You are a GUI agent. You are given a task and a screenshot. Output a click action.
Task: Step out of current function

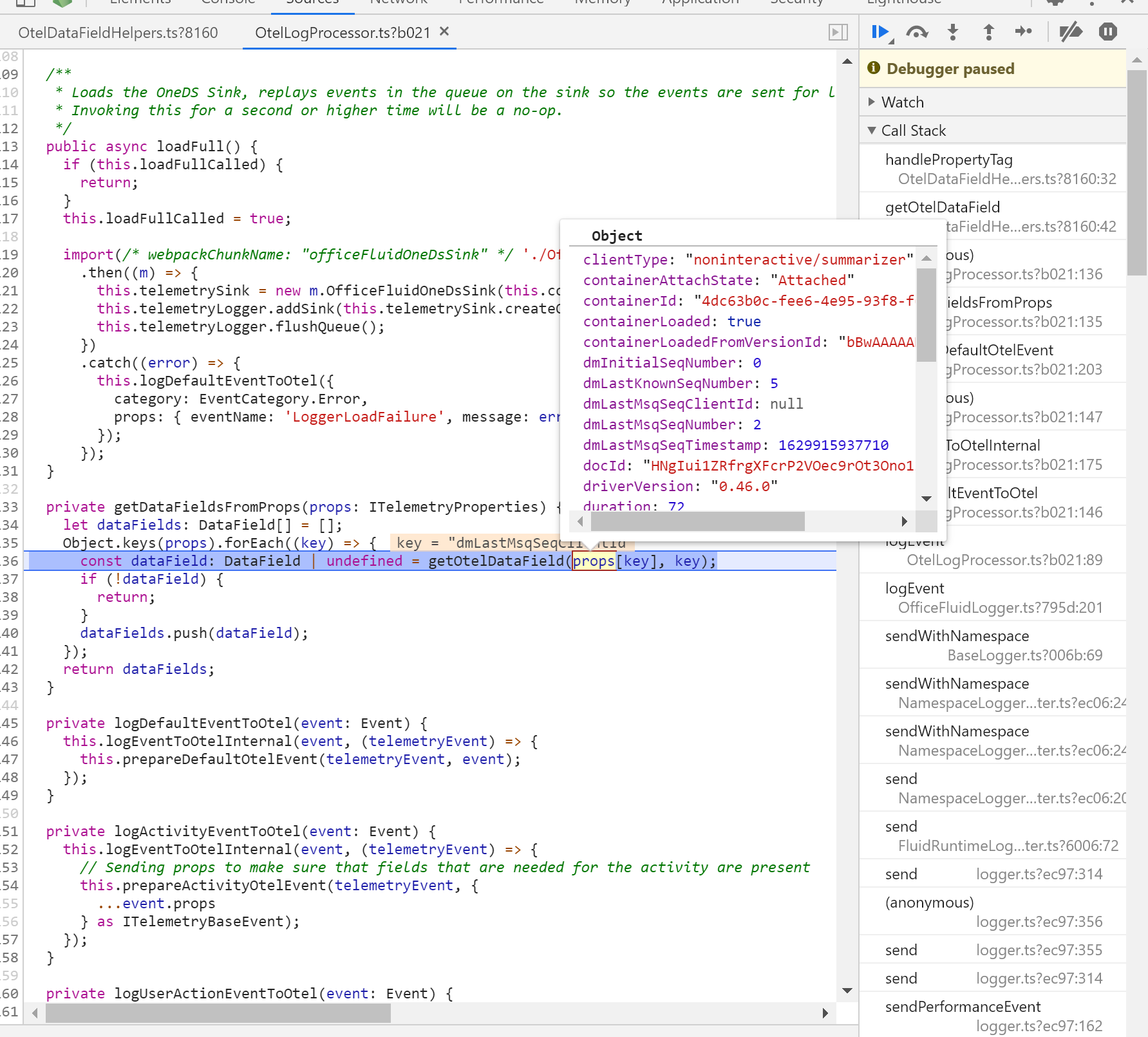(x=988, y=32)
